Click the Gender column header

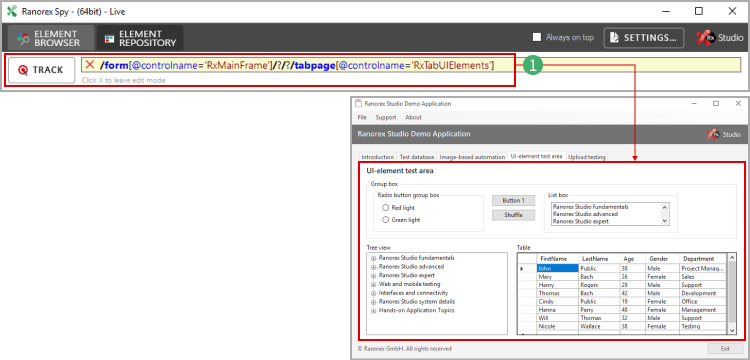[x=662, y=259]
